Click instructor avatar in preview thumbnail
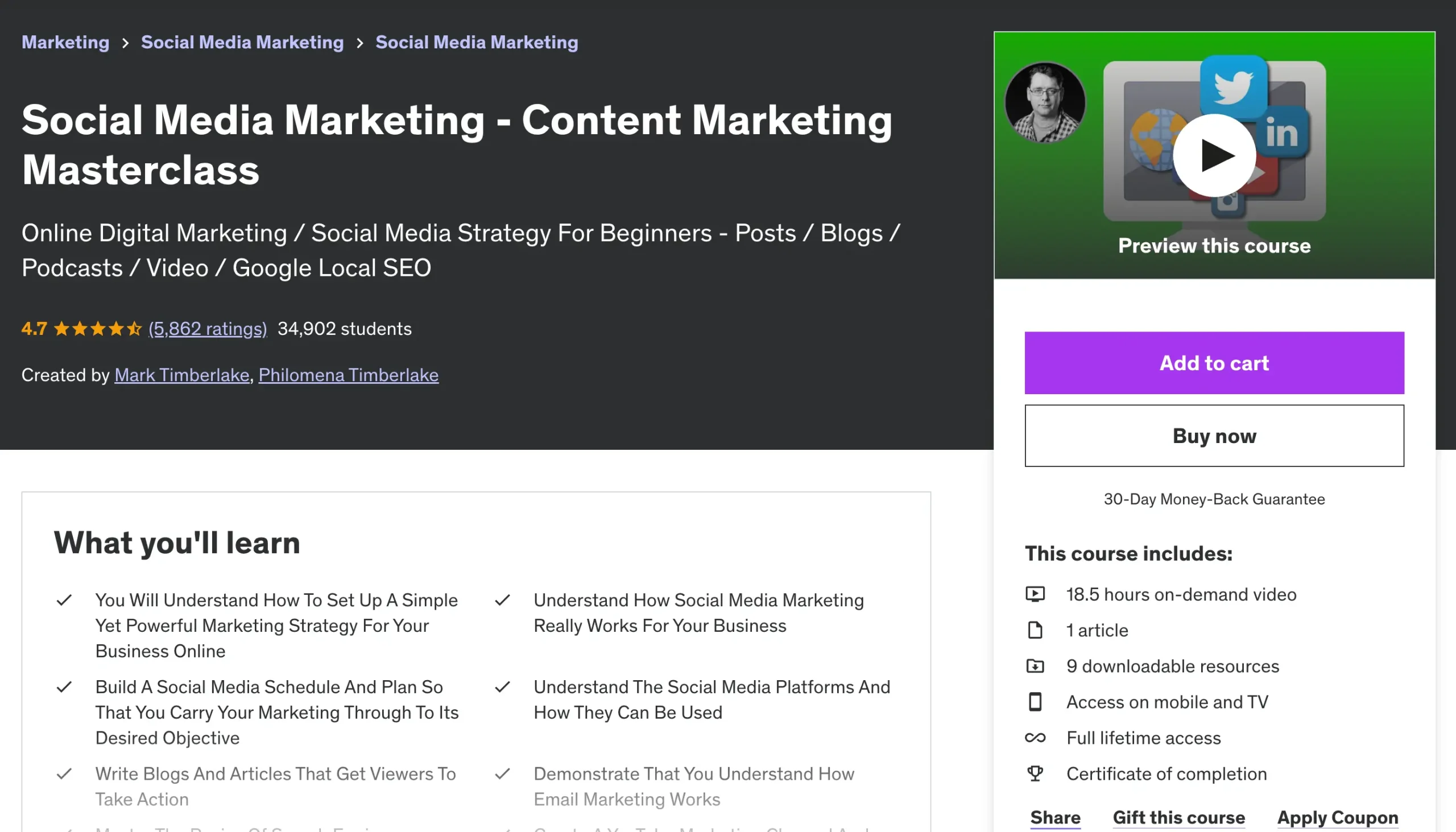Screen dimensions: 1456x832 coord(1045,103)
